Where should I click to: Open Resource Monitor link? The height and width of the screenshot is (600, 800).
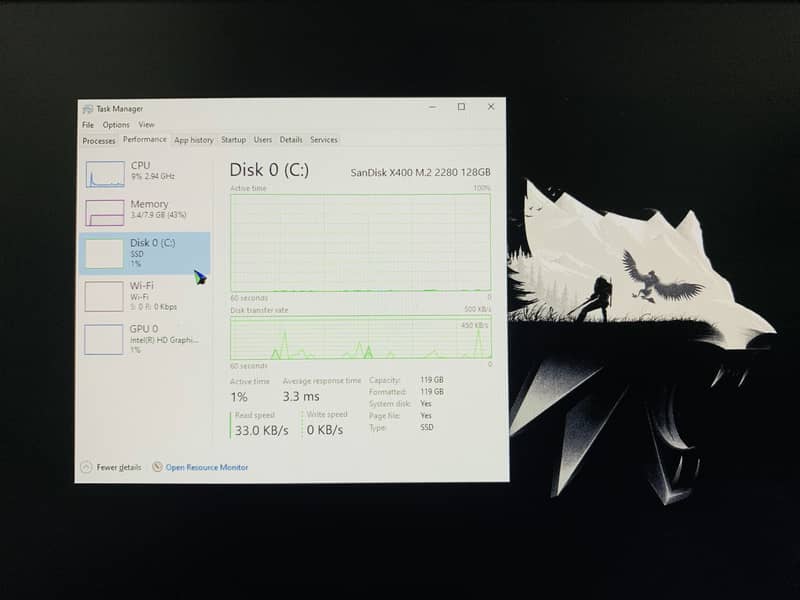pyautogui.click(x=207, y=467)
